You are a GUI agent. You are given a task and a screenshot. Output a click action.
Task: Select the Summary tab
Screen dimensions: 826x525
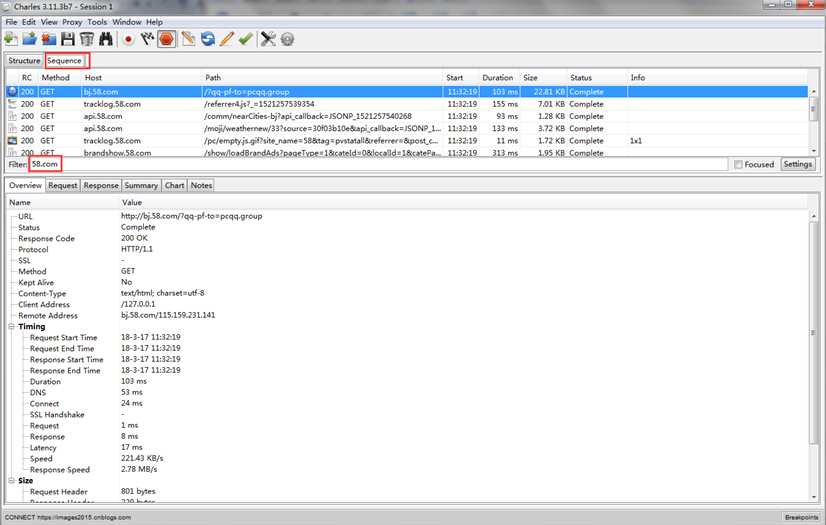(x=141, y=185)
